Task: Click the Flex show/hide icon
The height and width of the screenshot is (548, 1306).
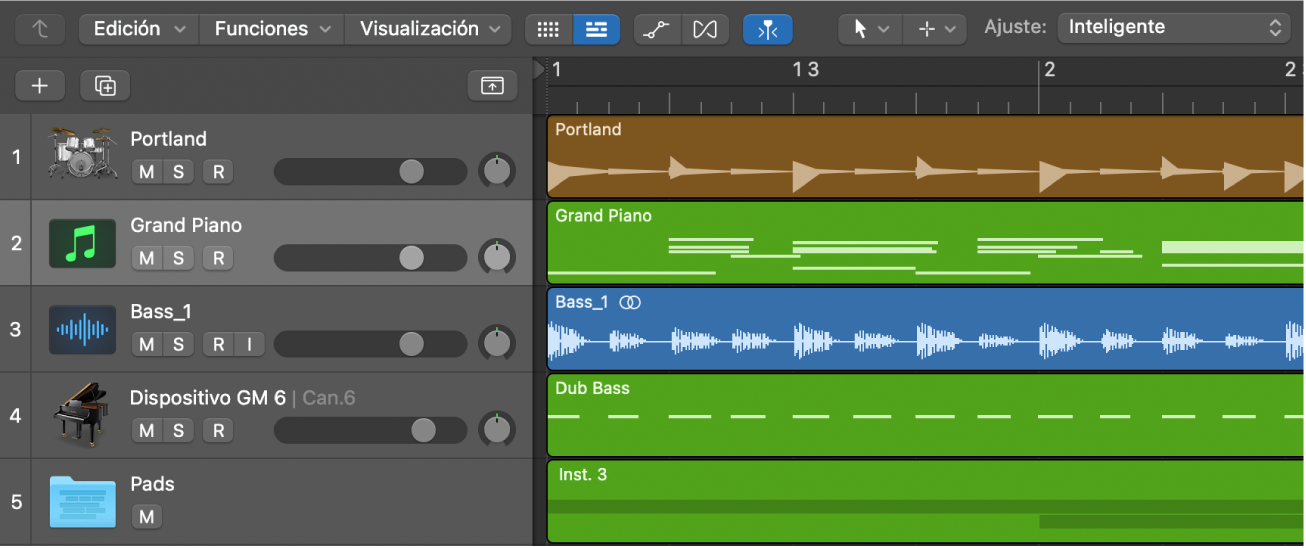Action: (x=705, y=29)
